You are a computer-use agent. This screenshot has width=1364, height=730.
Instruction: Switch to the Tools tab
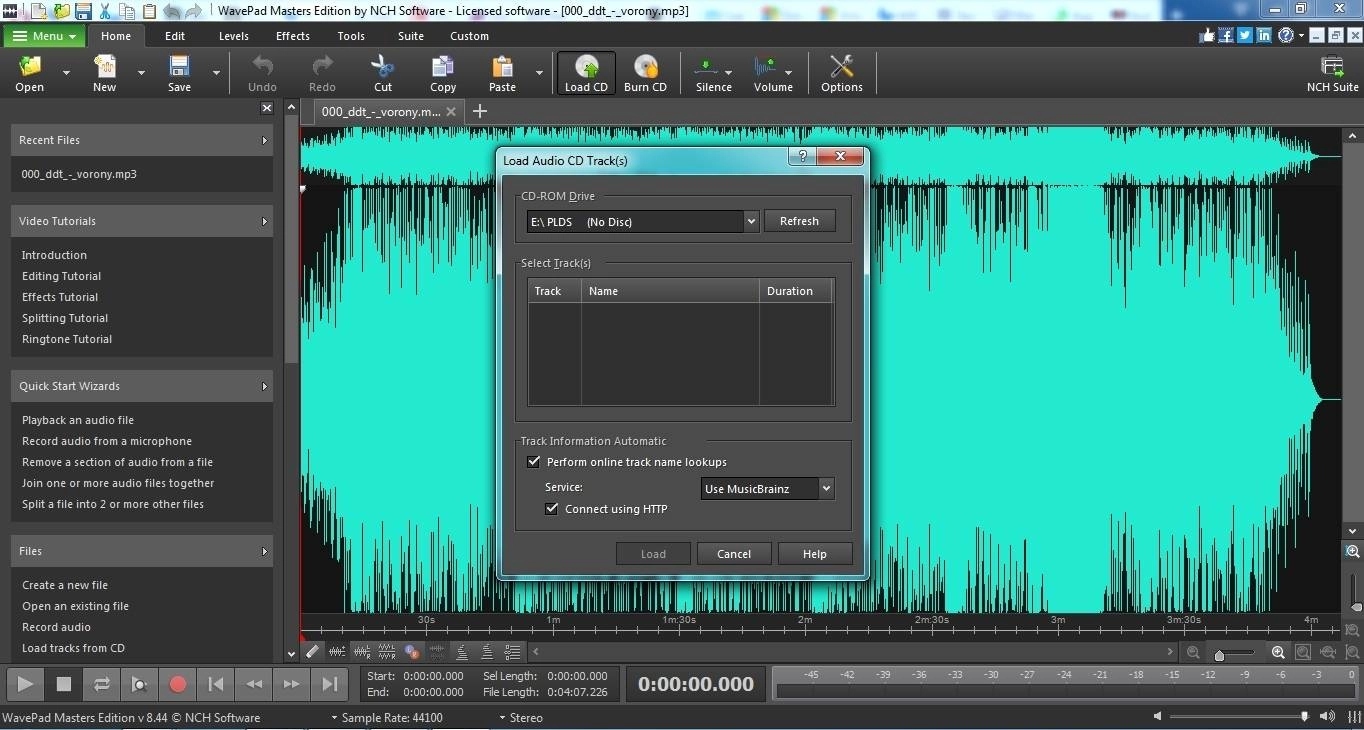[x=351, y=36]
